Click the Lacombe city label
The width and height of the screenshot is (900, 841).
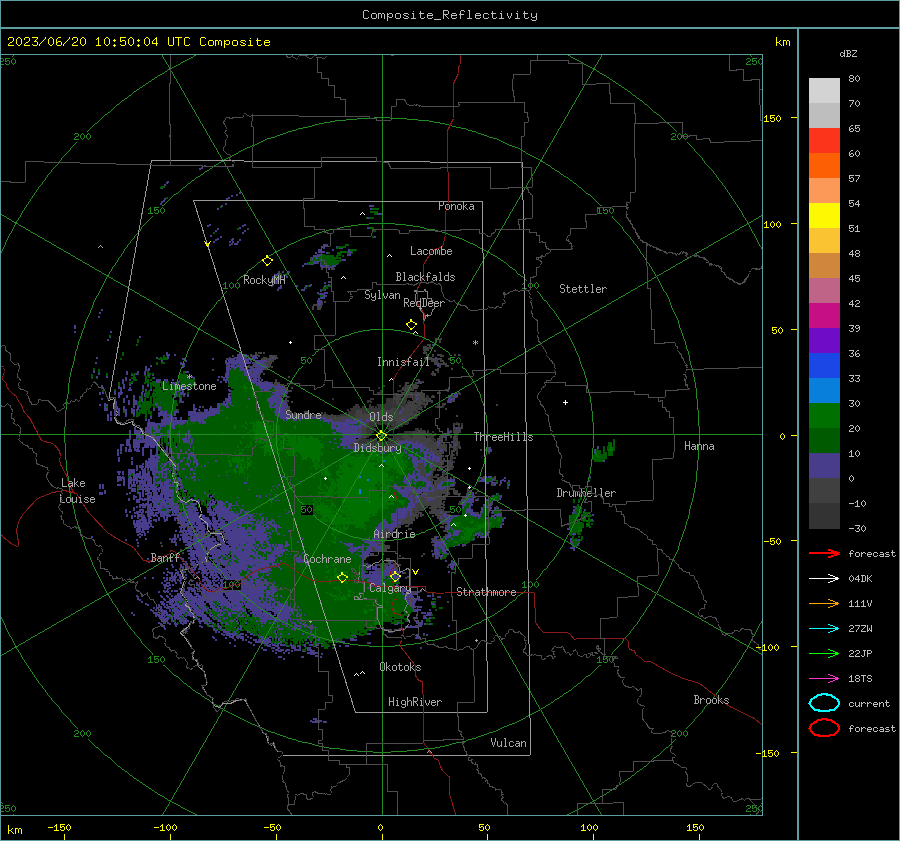click(x=431, y=251)
